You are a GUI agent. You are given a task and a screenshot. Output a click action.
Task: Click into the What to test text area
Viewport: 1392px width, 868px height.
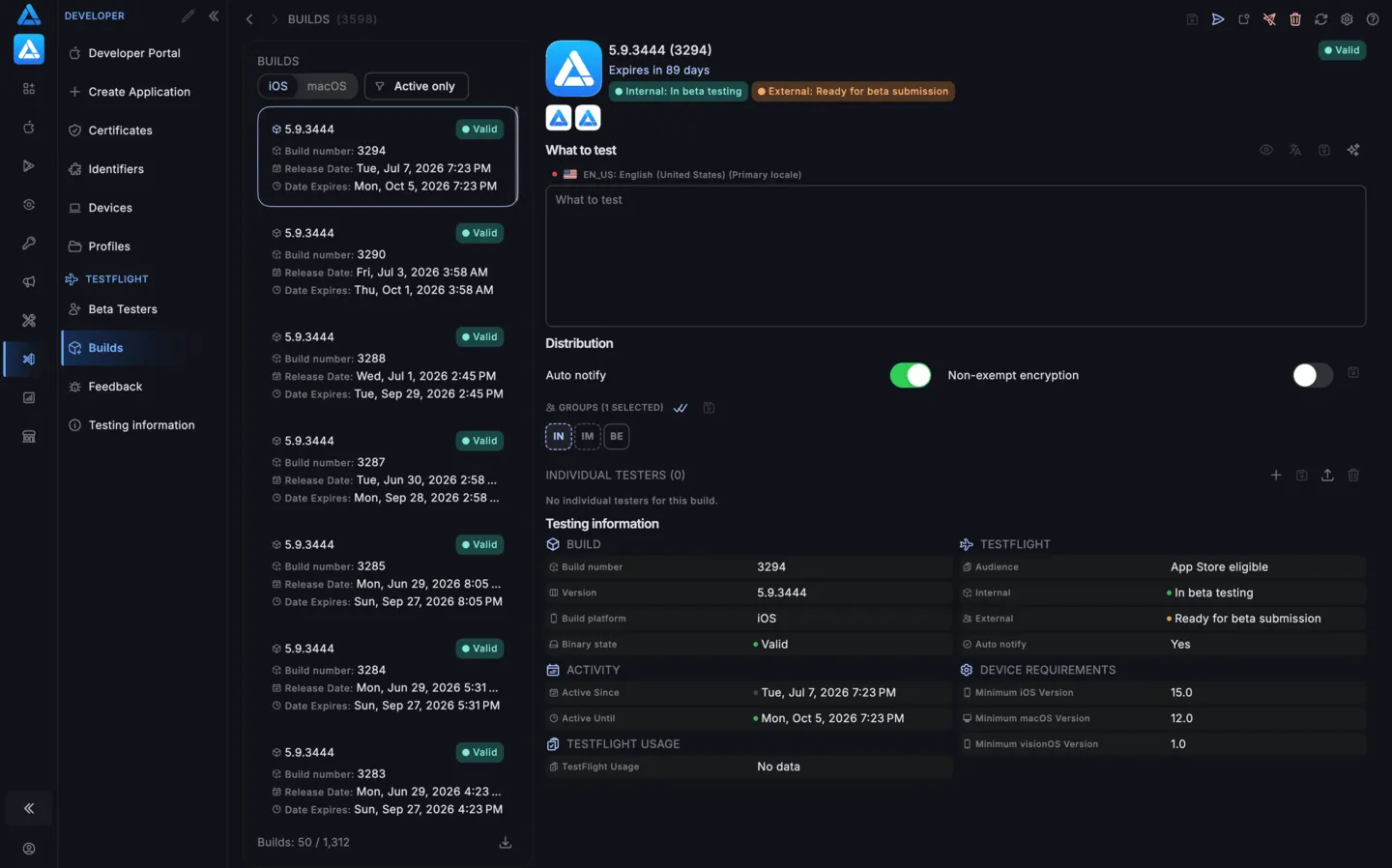pos(955,255)
